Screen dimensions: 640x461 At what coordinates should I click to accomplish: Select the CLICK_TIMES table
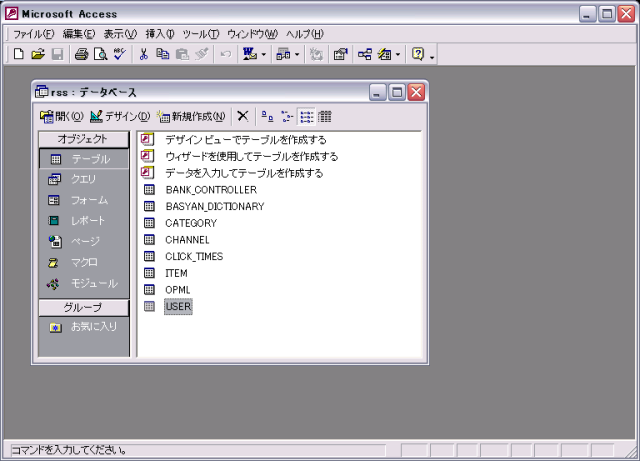pos(184,256)
